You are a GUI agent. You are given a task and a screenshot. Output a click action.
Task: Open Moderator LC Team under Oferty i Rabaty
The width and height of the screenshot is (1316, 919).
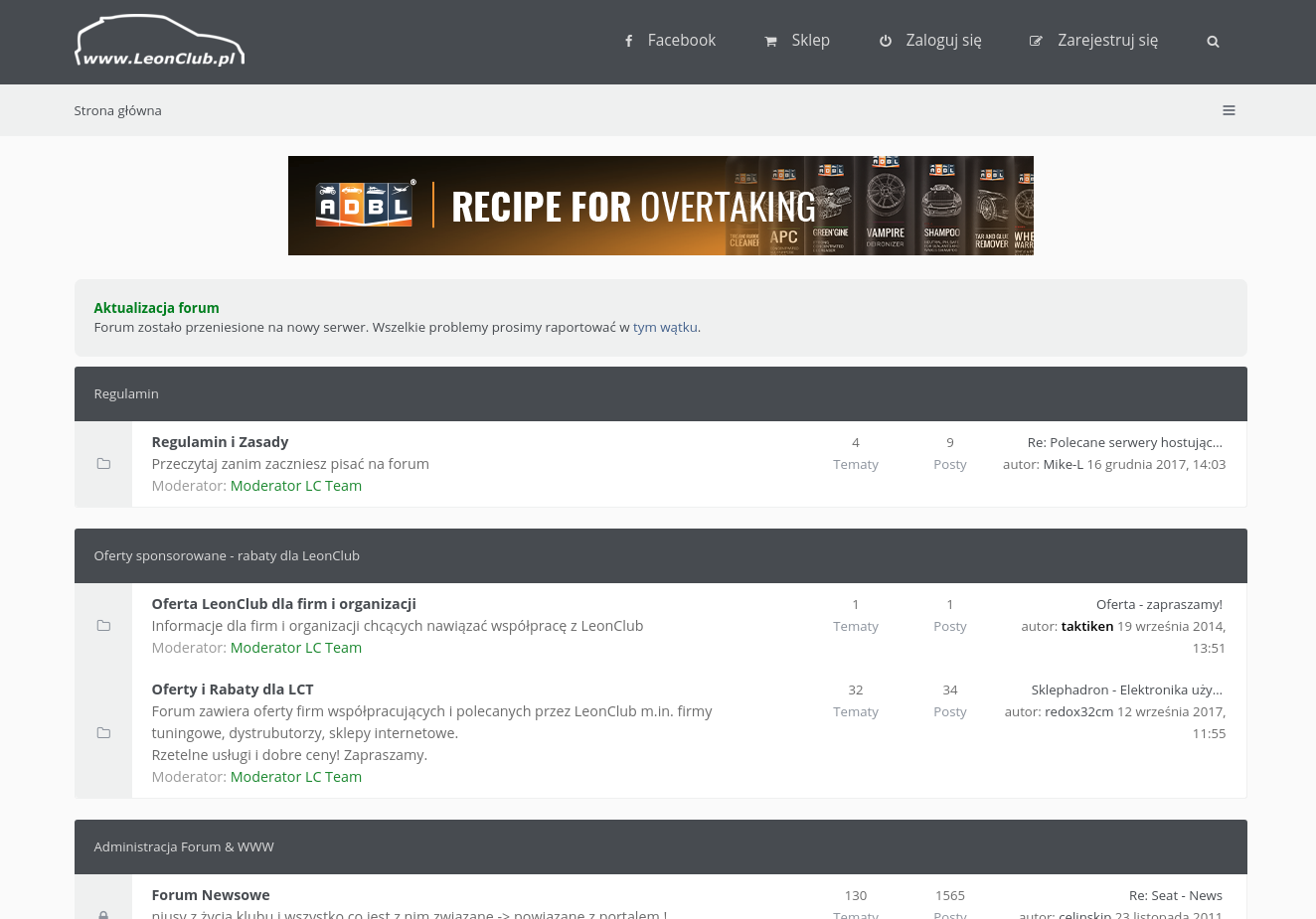(x=296, y=777)
